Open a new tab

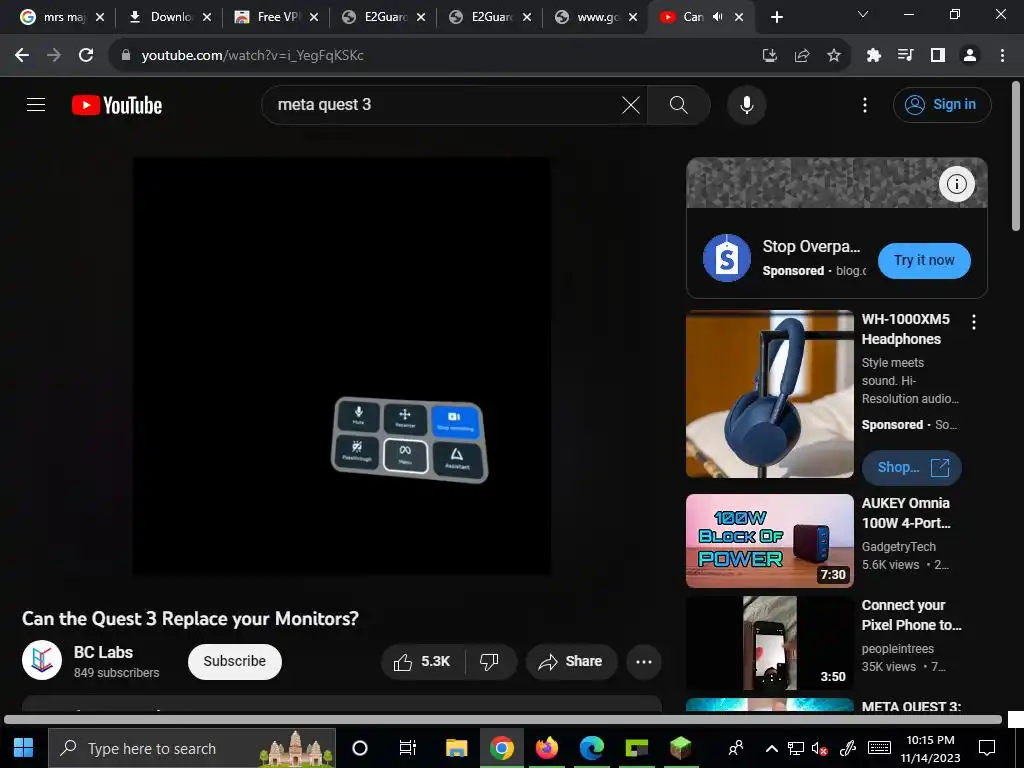click(x=776, y=17)
